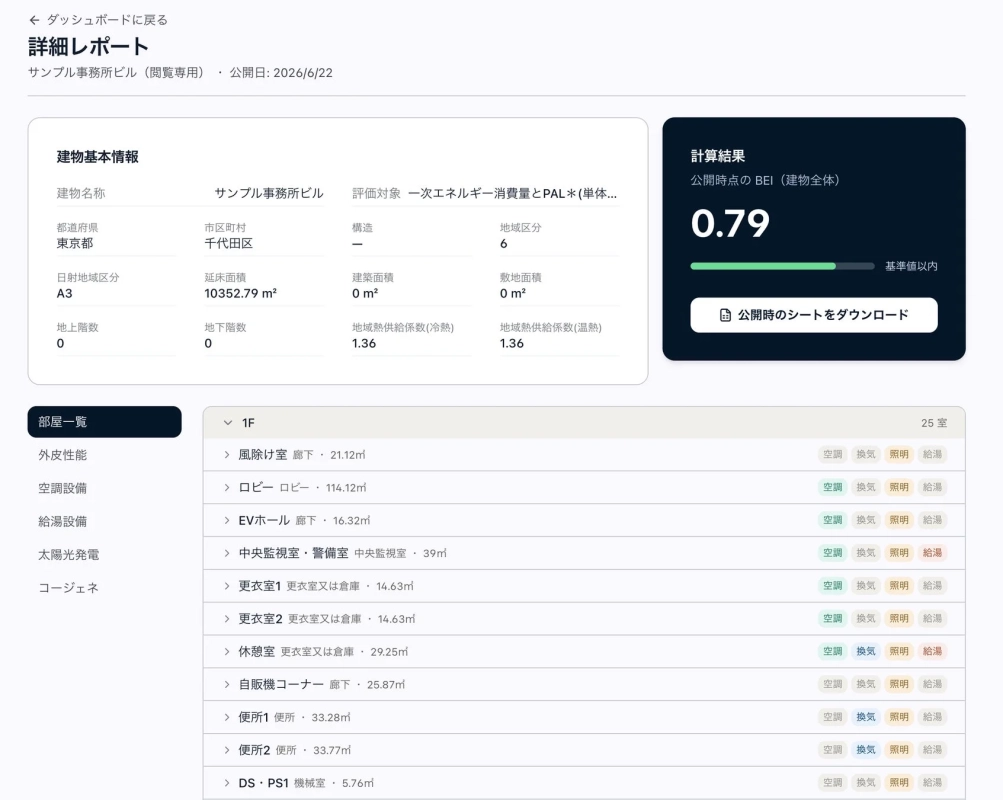Click the 換気 badge for 便所1 row

point(865,718)
